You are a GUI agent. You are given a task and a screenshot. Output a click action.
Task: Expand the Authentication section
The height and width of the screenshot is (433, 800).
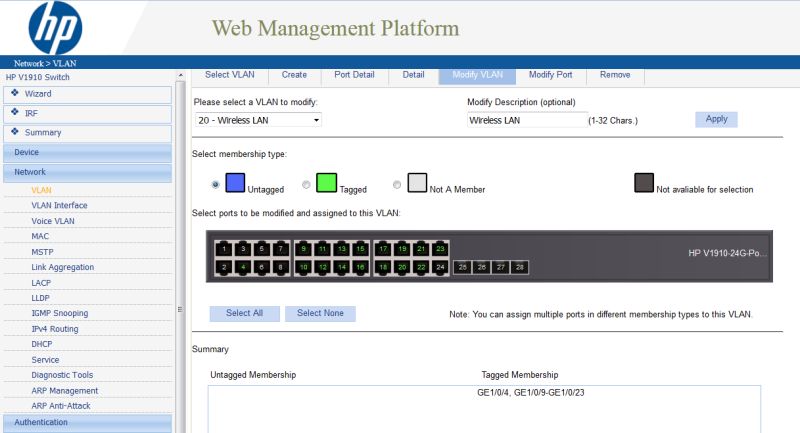pos(87,423)
